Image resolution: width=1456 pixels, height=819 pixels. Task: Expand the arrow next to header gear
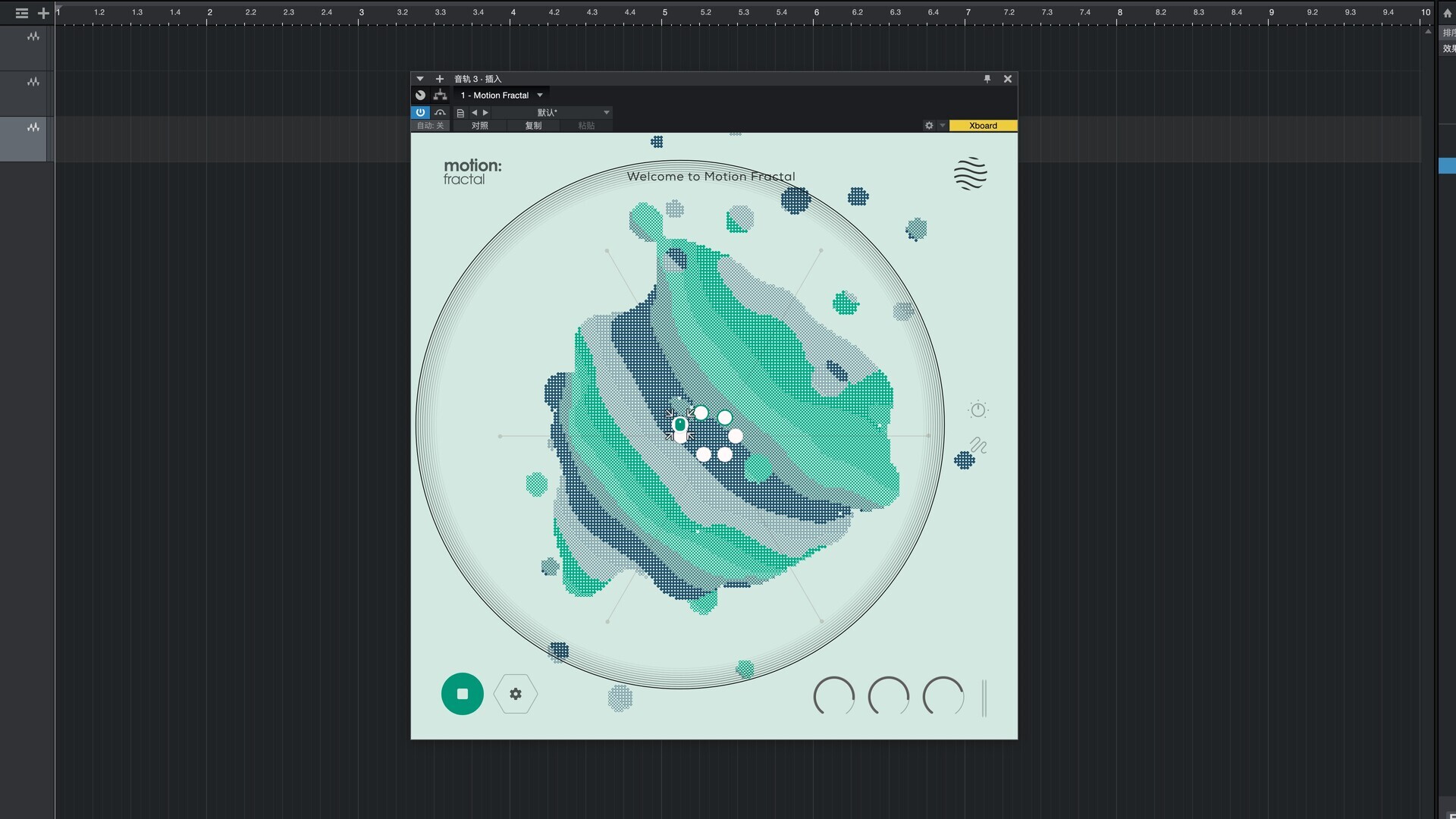pyautogui.click(x=943, y=126)
